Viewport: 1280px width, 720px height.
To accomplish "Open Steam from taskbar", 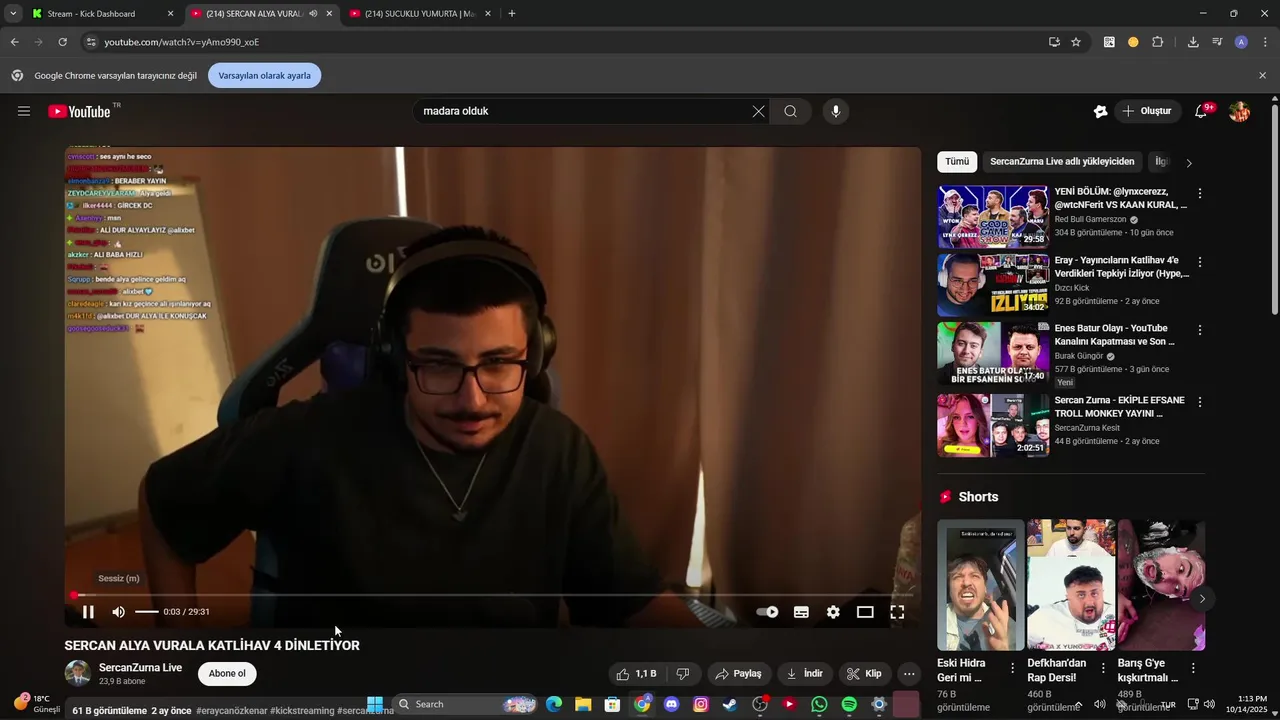I will pyautogui.click(x=730, y=704).
